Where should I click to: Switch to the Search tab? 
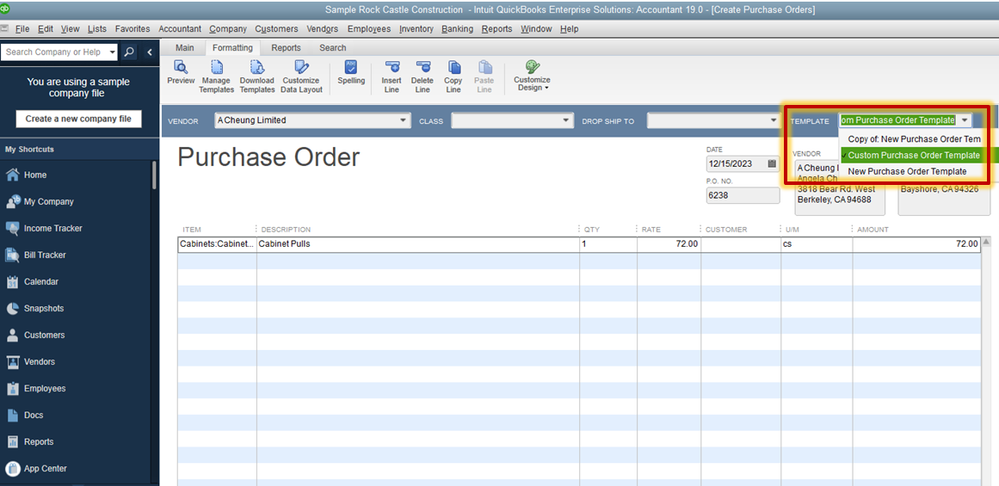click(x=333, y=48)
